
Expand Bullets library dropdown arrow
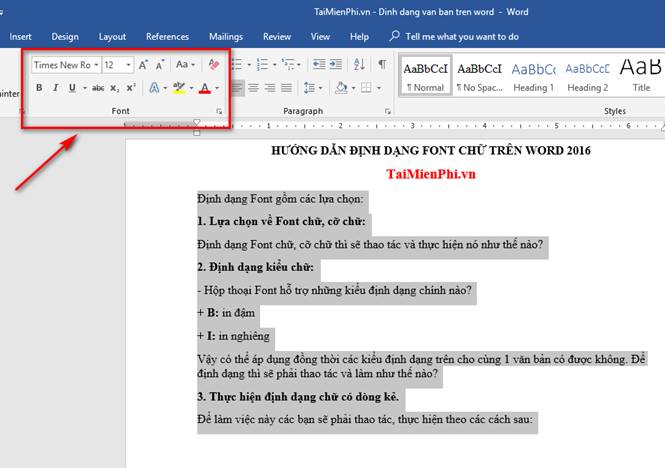point(249,65)
